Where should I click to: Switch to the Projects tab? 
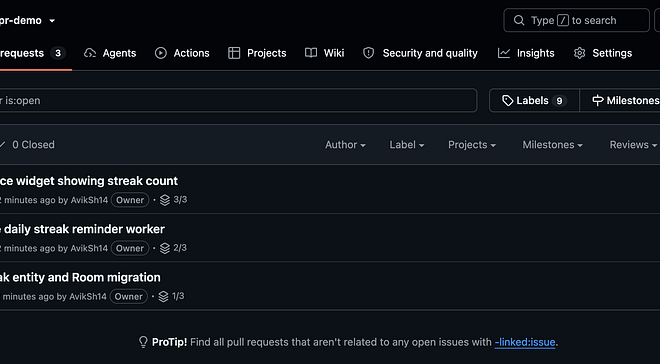pos(257,53)
